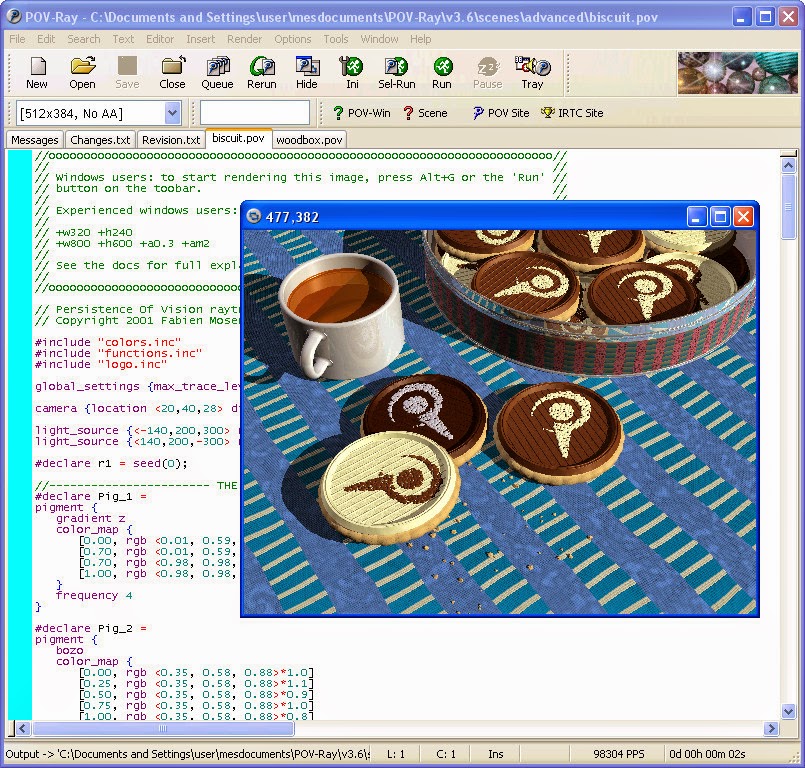Image resolution: width=805 pixels, height=768 pixels.
Task: Click the command line options input field
Action: click(x=255, y=113)
